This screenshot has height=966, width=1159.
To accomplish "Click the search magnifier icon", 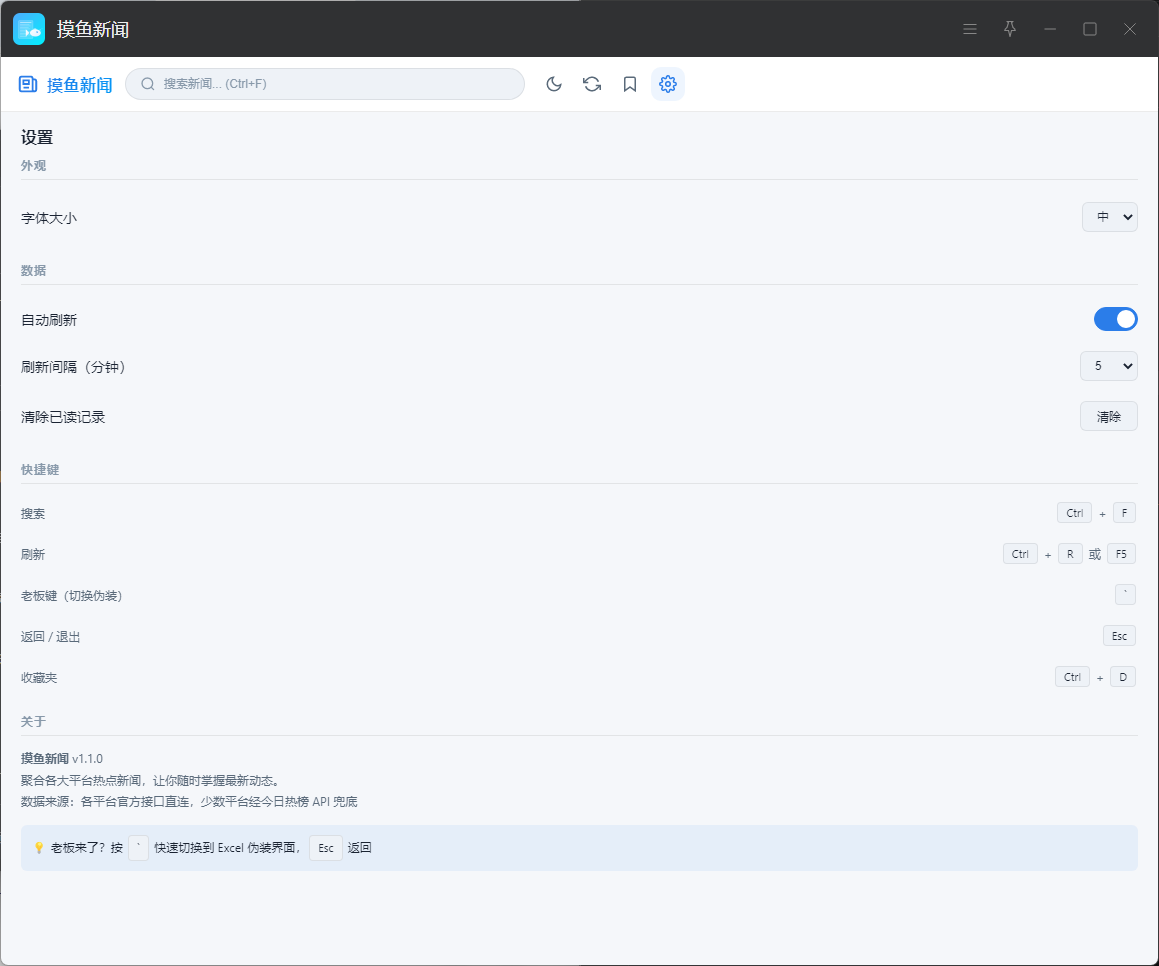I will pos(148,84).
